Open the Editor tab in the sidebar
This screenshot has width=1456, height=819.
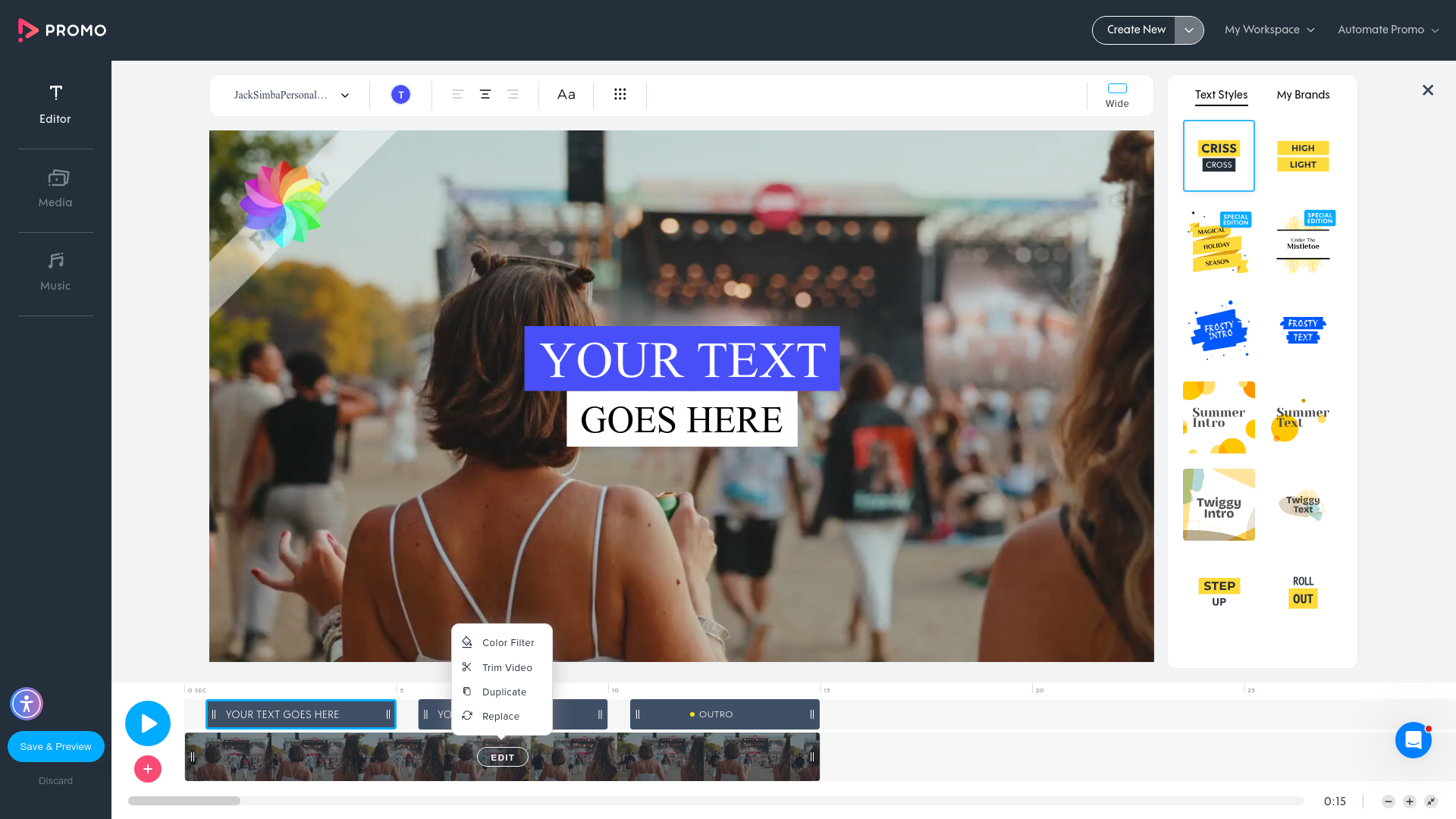pos(55,105)
